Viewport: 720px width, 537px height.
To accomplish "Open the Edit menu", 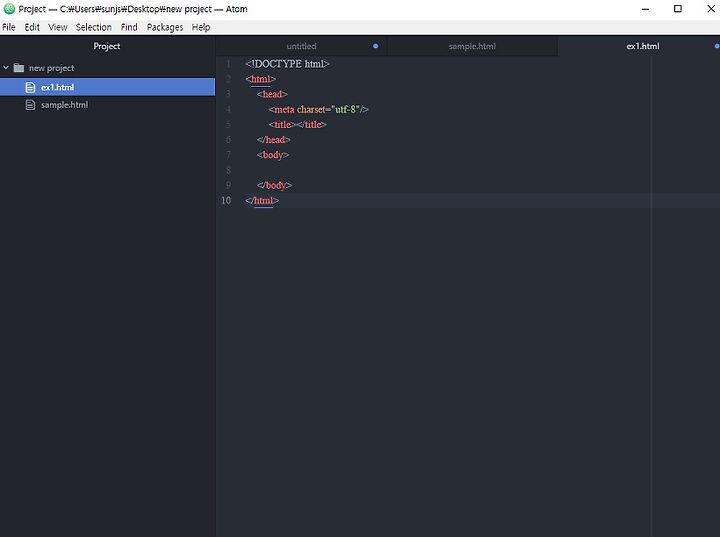I will click(x=32, y=27).
